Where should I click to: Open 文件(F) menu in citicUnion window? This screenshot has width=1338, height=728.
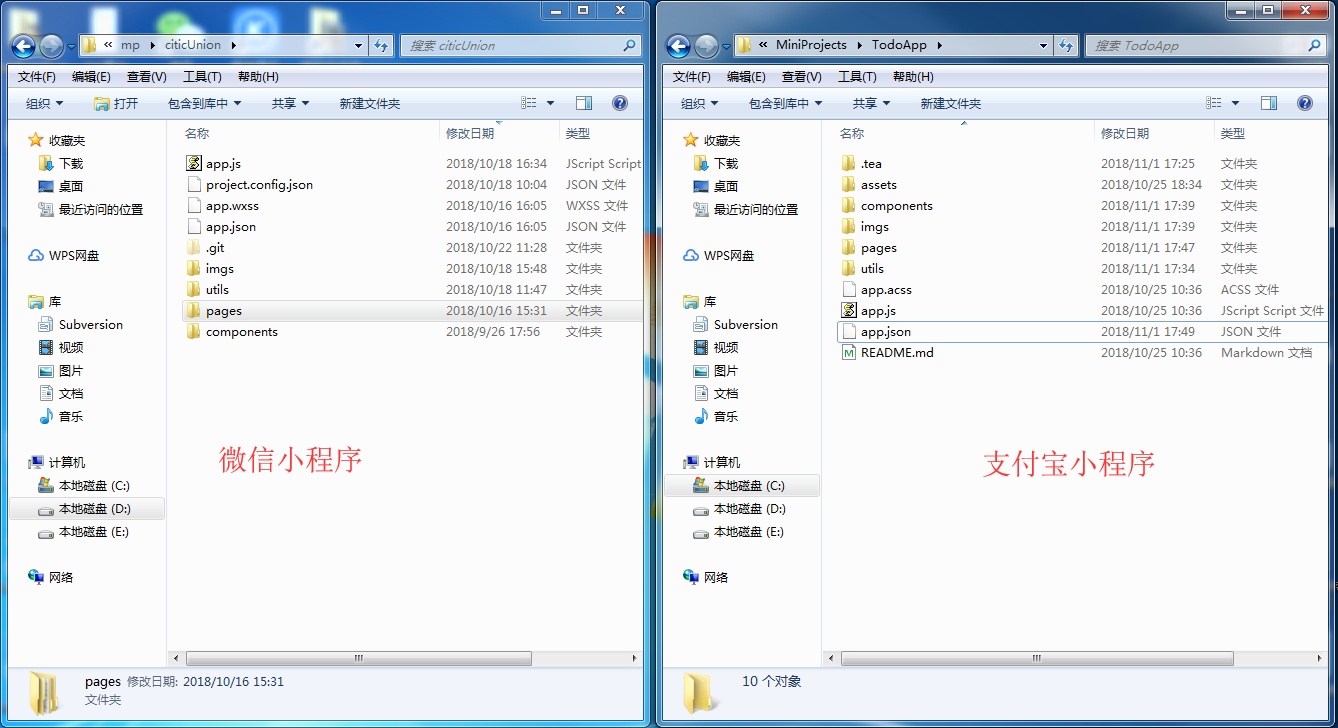pyautogui.click(x=37, y=76)
